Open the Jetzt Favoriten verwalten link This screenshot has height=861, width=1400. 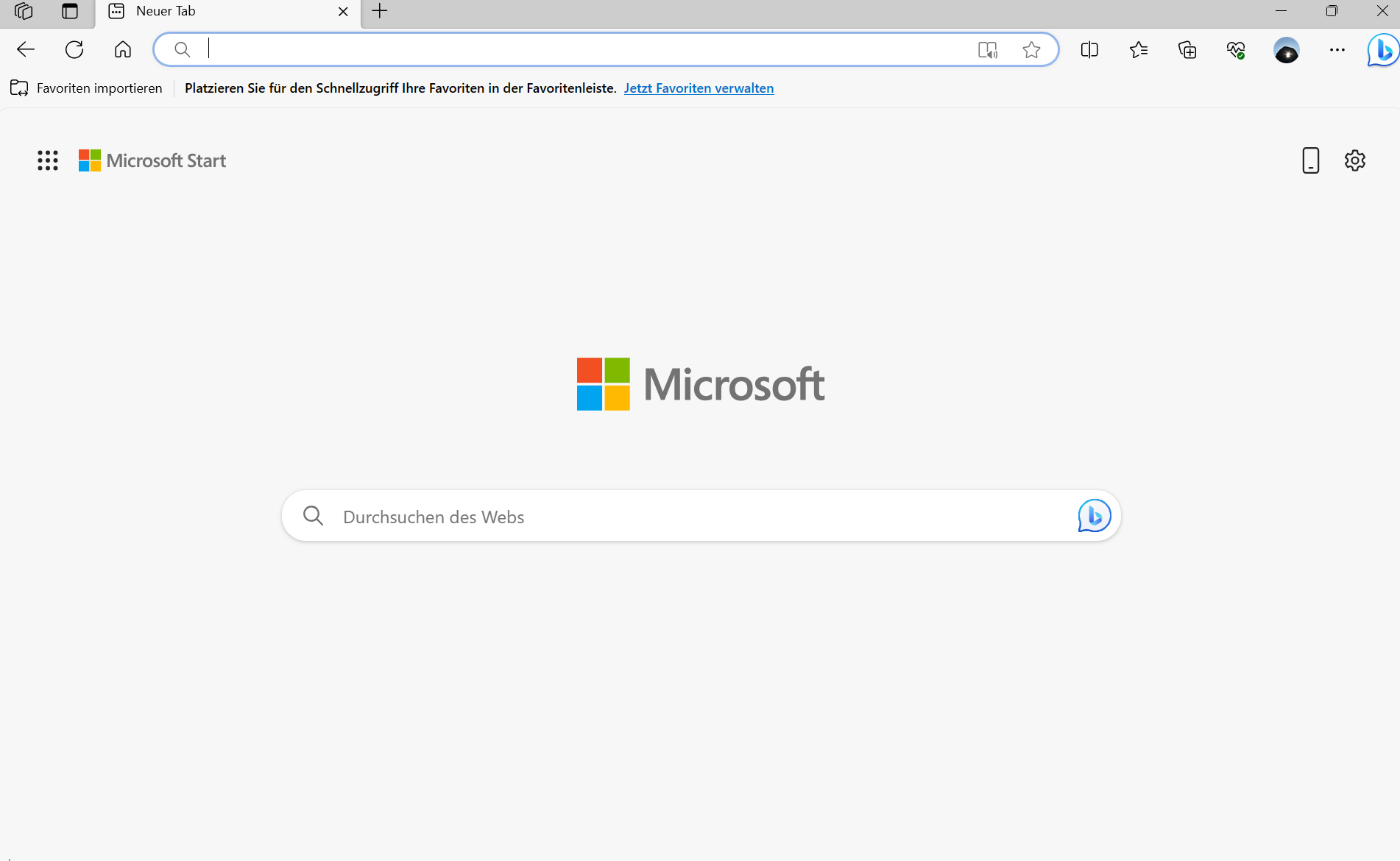coord(699,88)
